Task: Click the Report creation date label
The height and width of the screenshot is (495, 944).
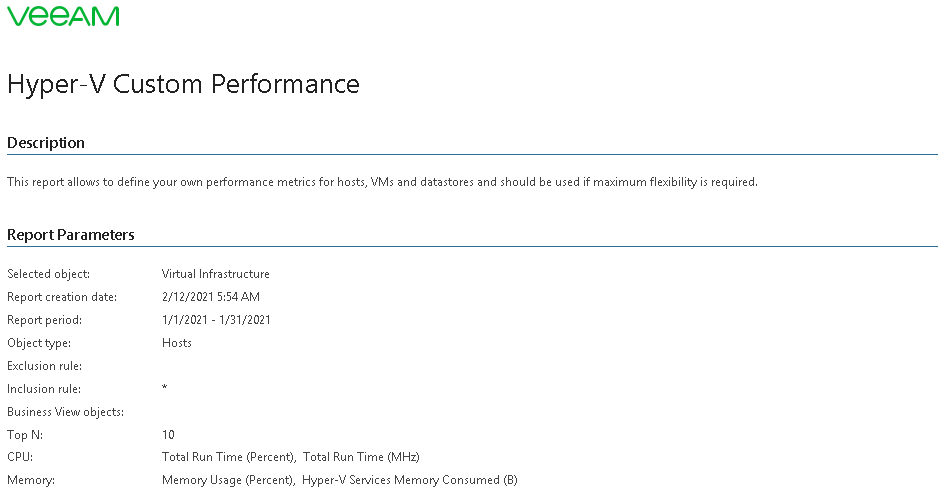Action: coord(62,297)
